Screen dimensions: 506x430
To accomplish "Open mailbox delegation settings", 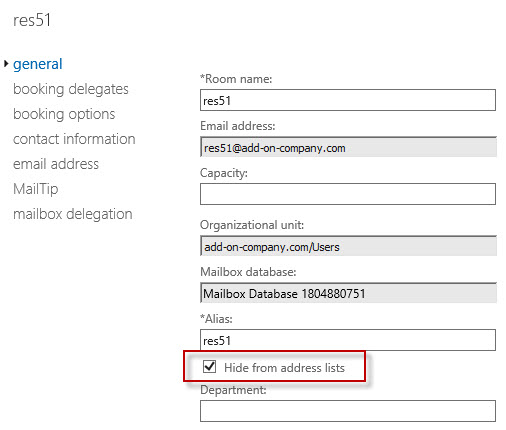I will (73, 214).
